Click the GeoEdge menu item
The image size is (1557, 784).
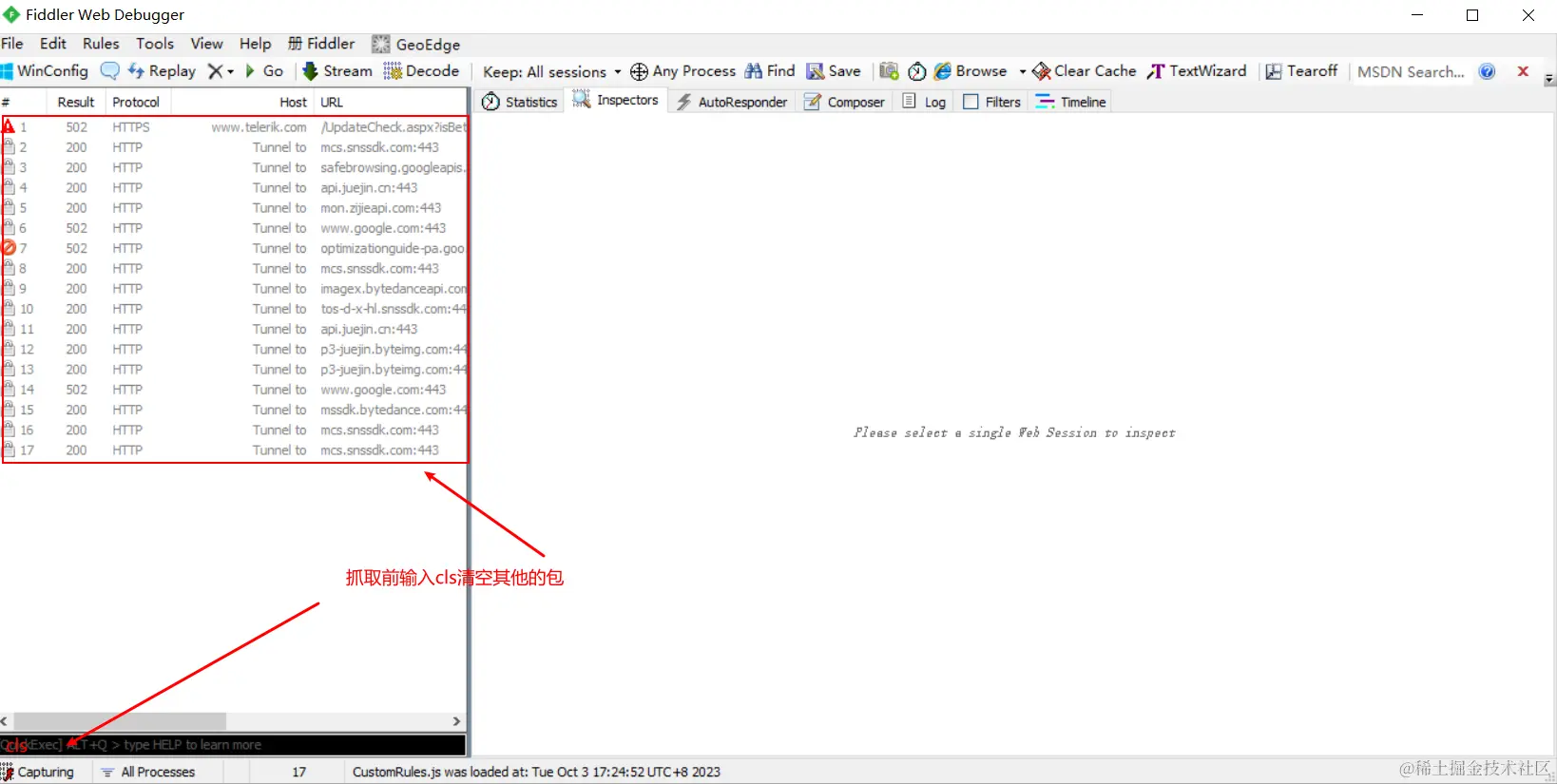click(416, 44)
